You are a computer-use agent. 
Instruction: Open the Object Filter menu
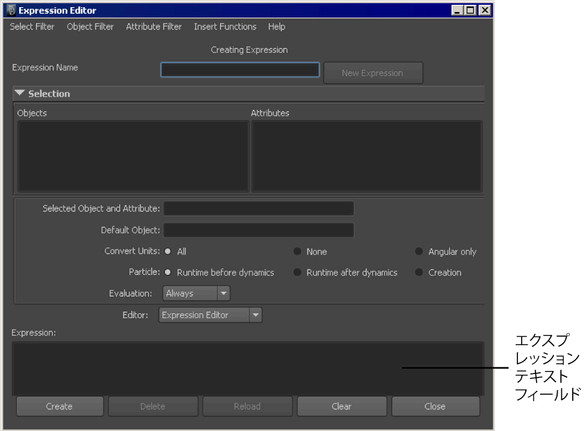tap(90, 27)
